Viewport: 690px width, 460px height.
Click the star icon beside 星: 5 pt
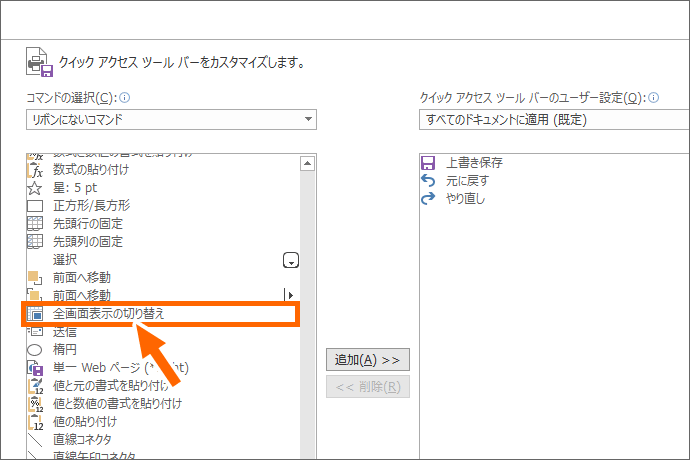point(35,188)
